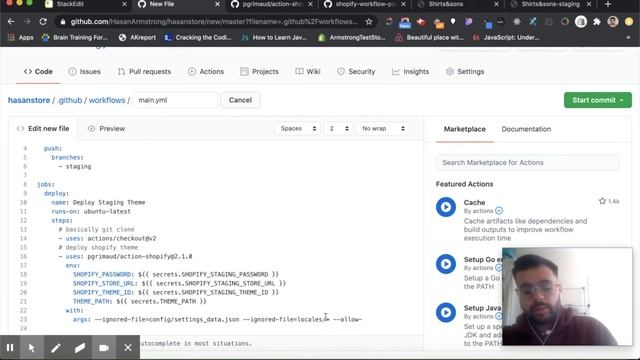Select the recorder highlighter tool

[x=80, y=348]
